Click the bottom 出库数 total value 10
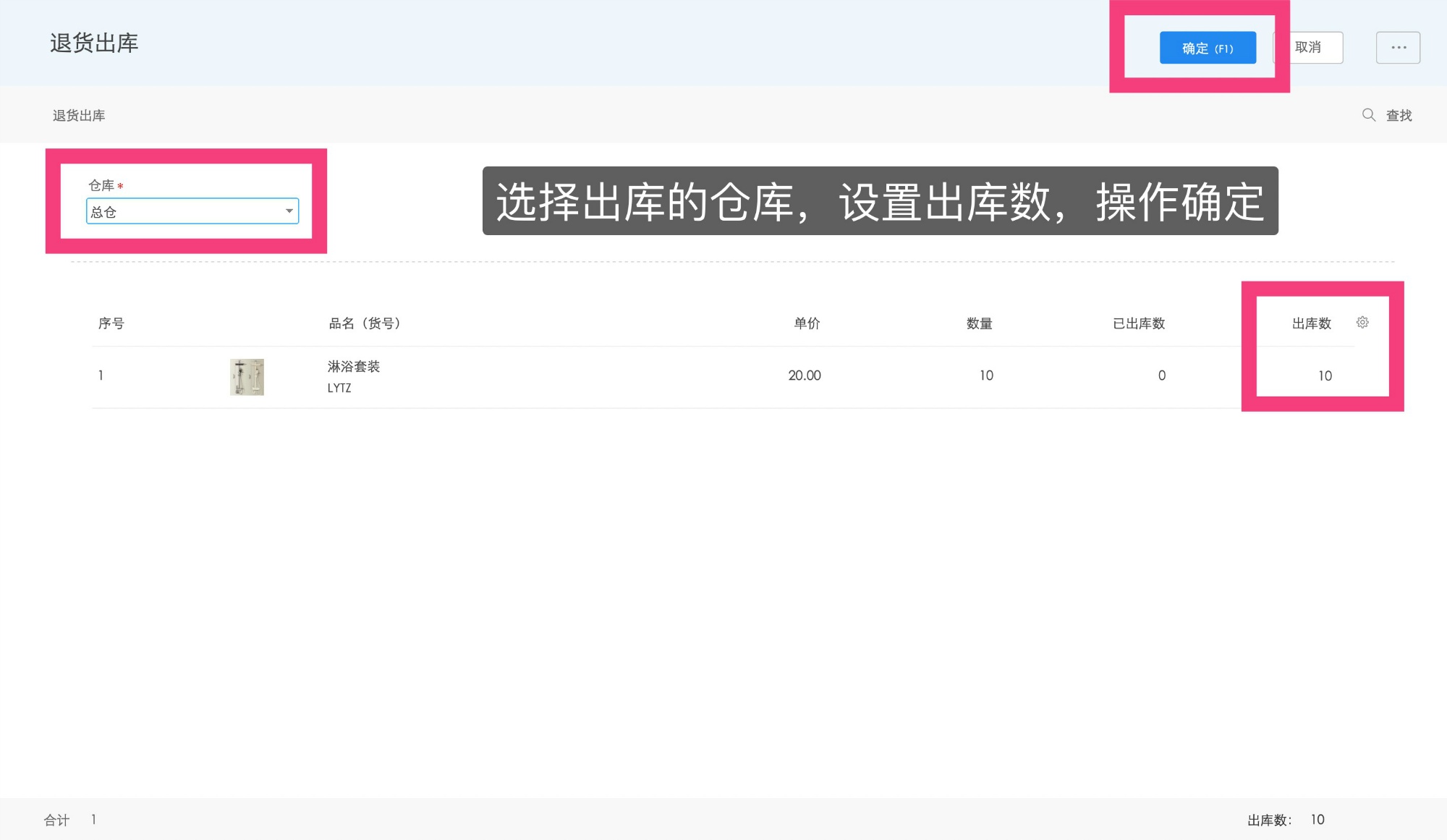 point(1317,819)
